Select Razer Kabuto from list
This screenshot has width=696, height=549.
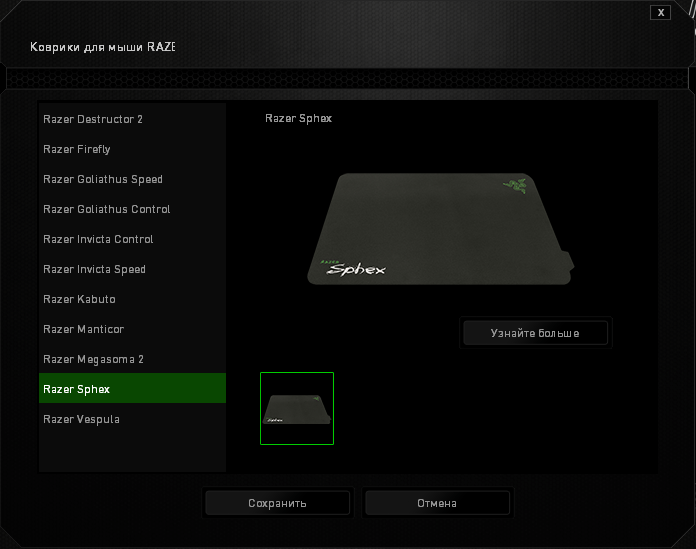(x=132, y=299)
